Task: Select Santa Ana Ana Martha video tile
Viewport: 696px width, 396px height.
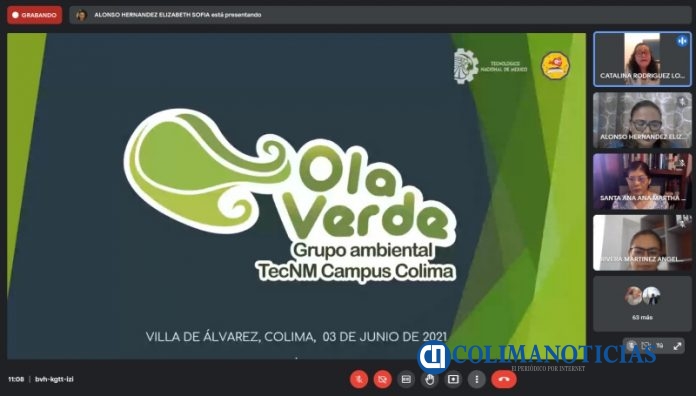Action: tap(642, 181)
